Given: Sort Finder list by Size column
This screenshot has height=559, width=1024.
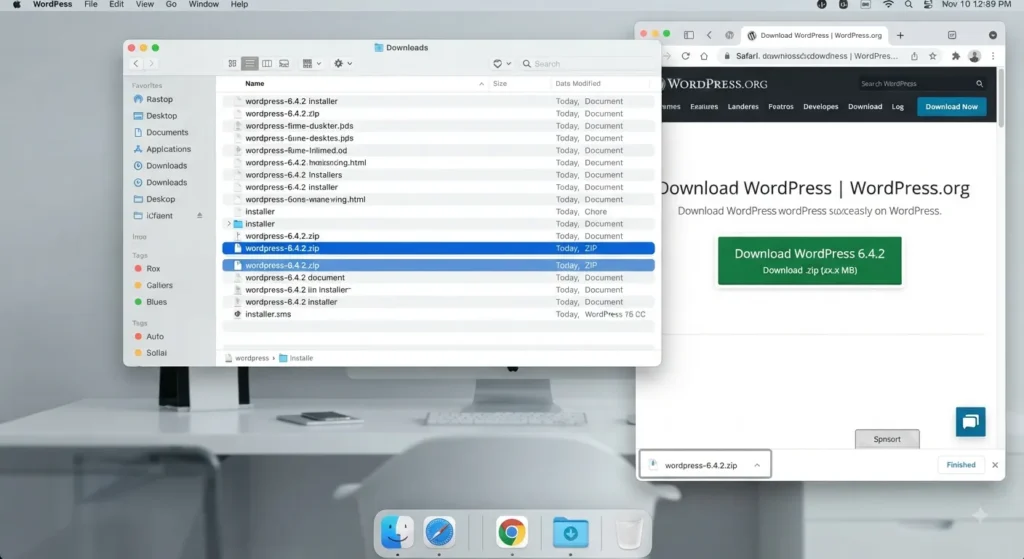Looking at the screenshot, I should (x=500, y=84).
